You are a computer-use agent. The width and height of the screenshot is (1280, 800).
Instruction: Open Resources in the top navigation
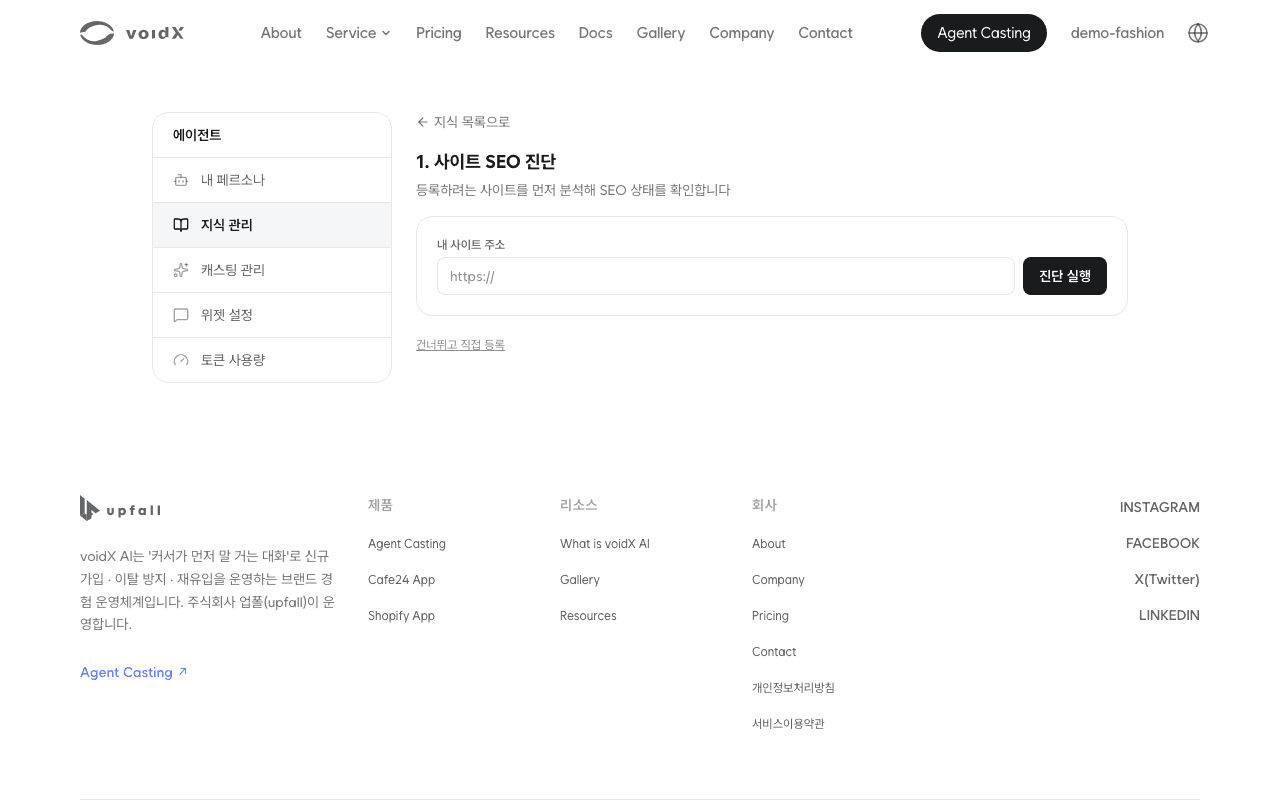[520, 33]
